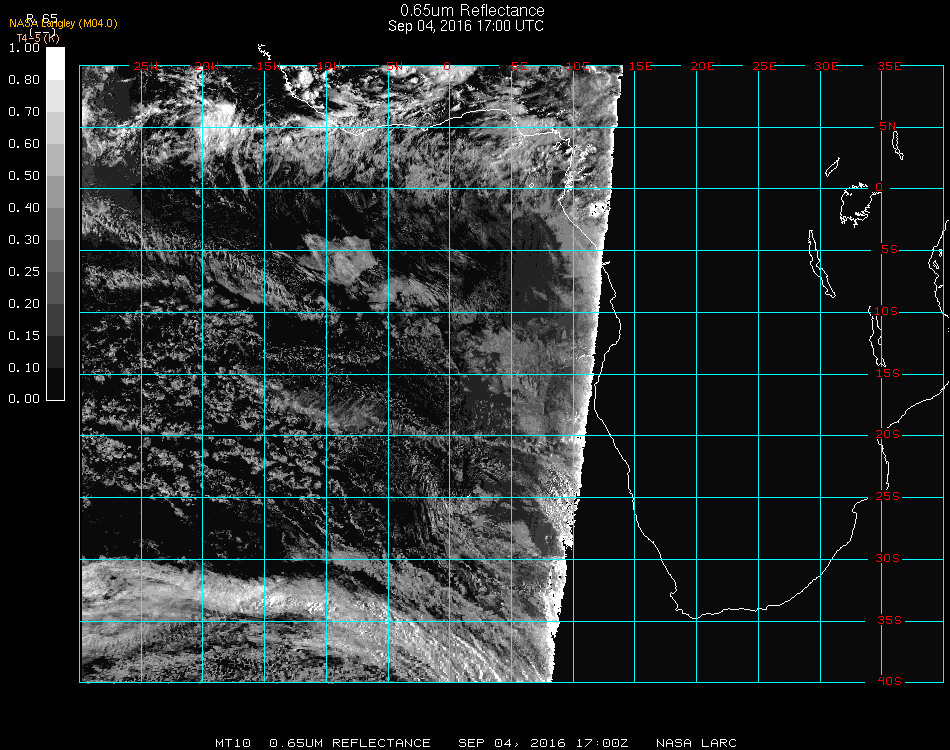This screenshot has height=750, width=950.
Task: Select the 0.10 color bar value
Action: click(x=24, y=368)
